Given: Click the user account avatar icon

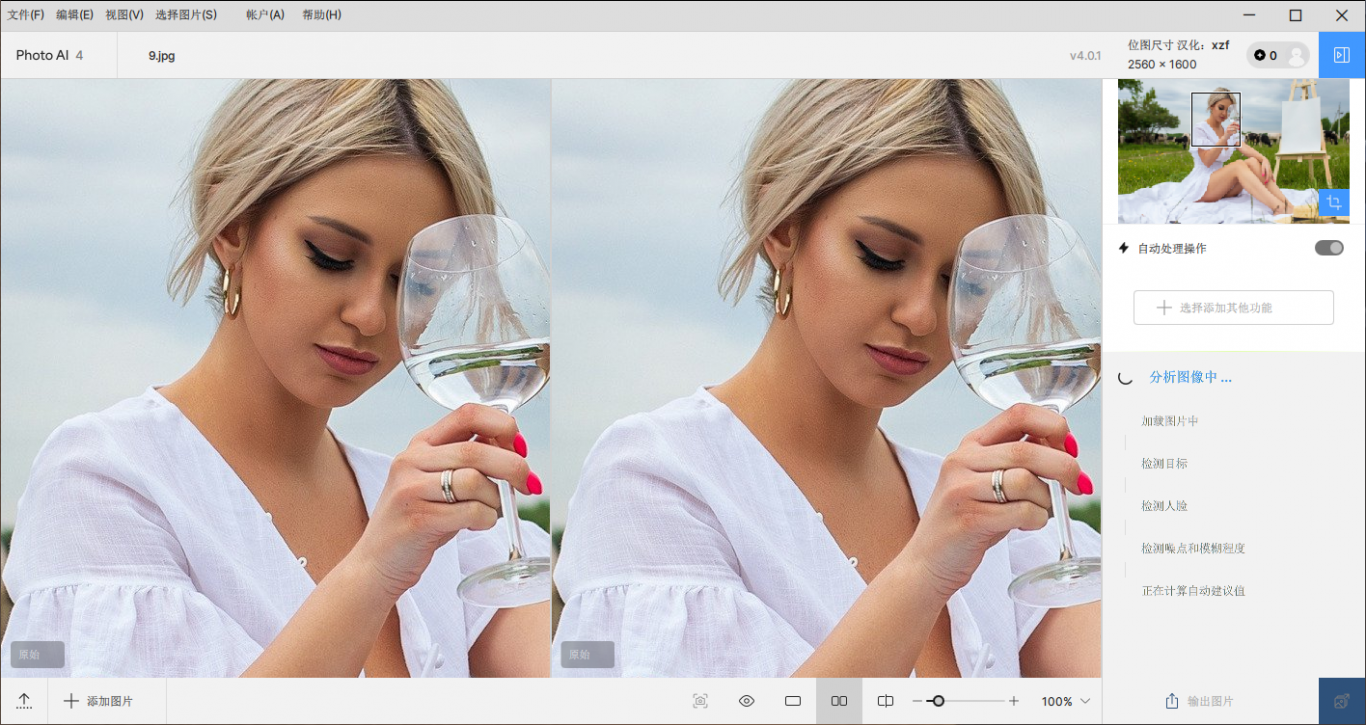Looking at the screenshot, I should coord(1296,56).
